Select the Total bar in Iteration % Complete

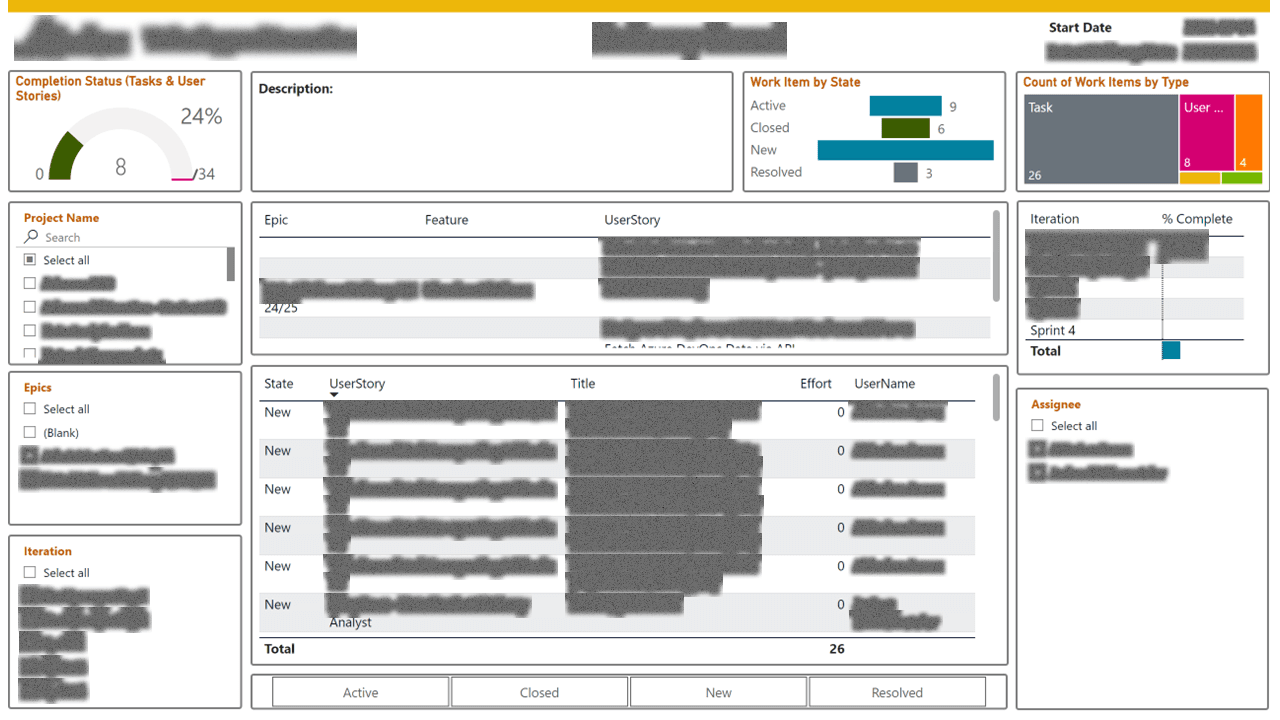pos(1170,350)
